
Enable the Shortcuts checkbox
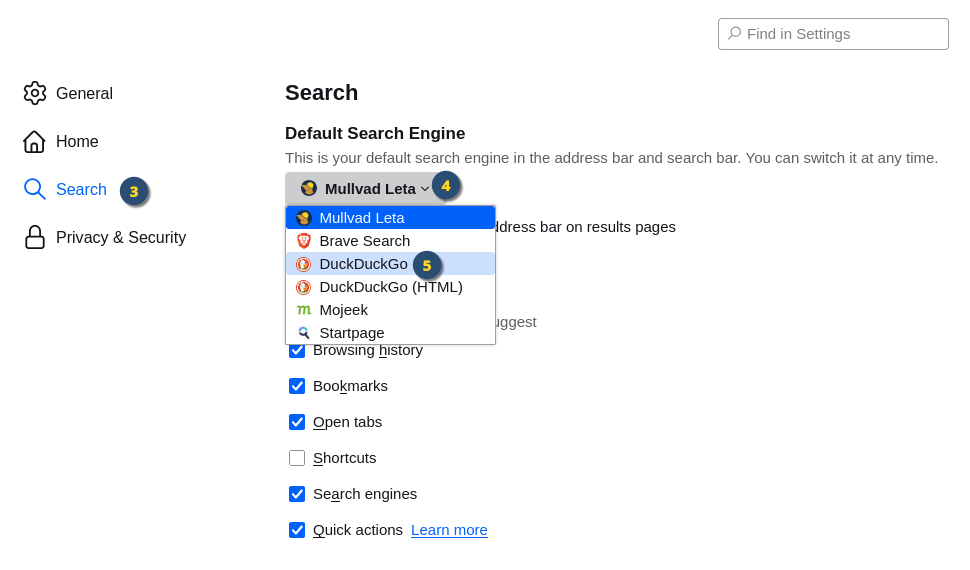click(x=297, y=458)
